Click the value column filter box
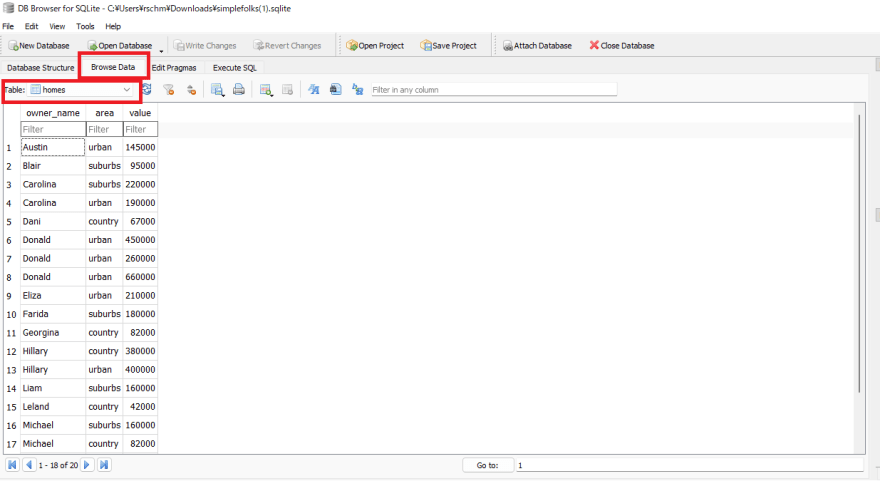The height and width of the screenshot is (481, 880). [x=140, y=129]
